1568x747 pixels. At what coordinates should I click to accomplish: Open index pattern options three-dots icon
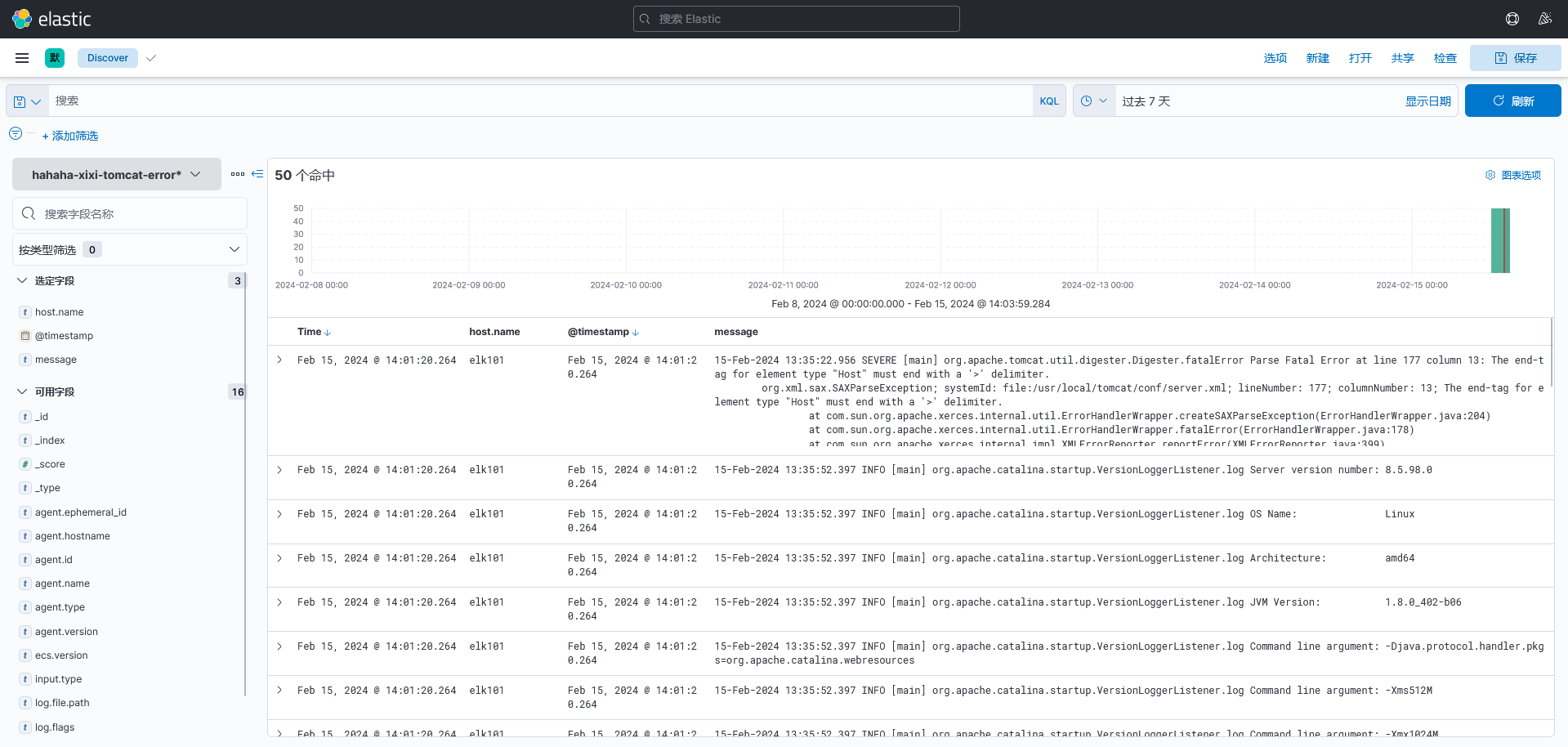pyautogui.click(x=238, y=174)
